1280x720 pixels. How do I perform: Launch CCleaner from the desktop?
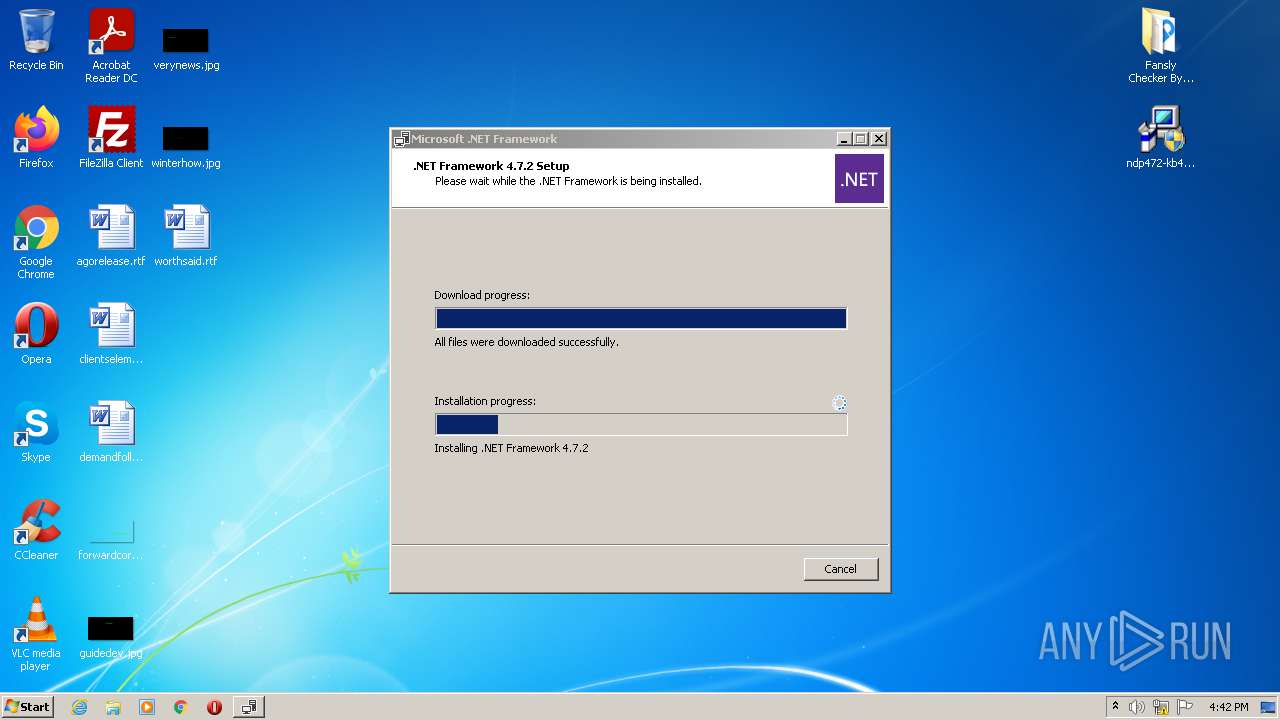(36, 530)
